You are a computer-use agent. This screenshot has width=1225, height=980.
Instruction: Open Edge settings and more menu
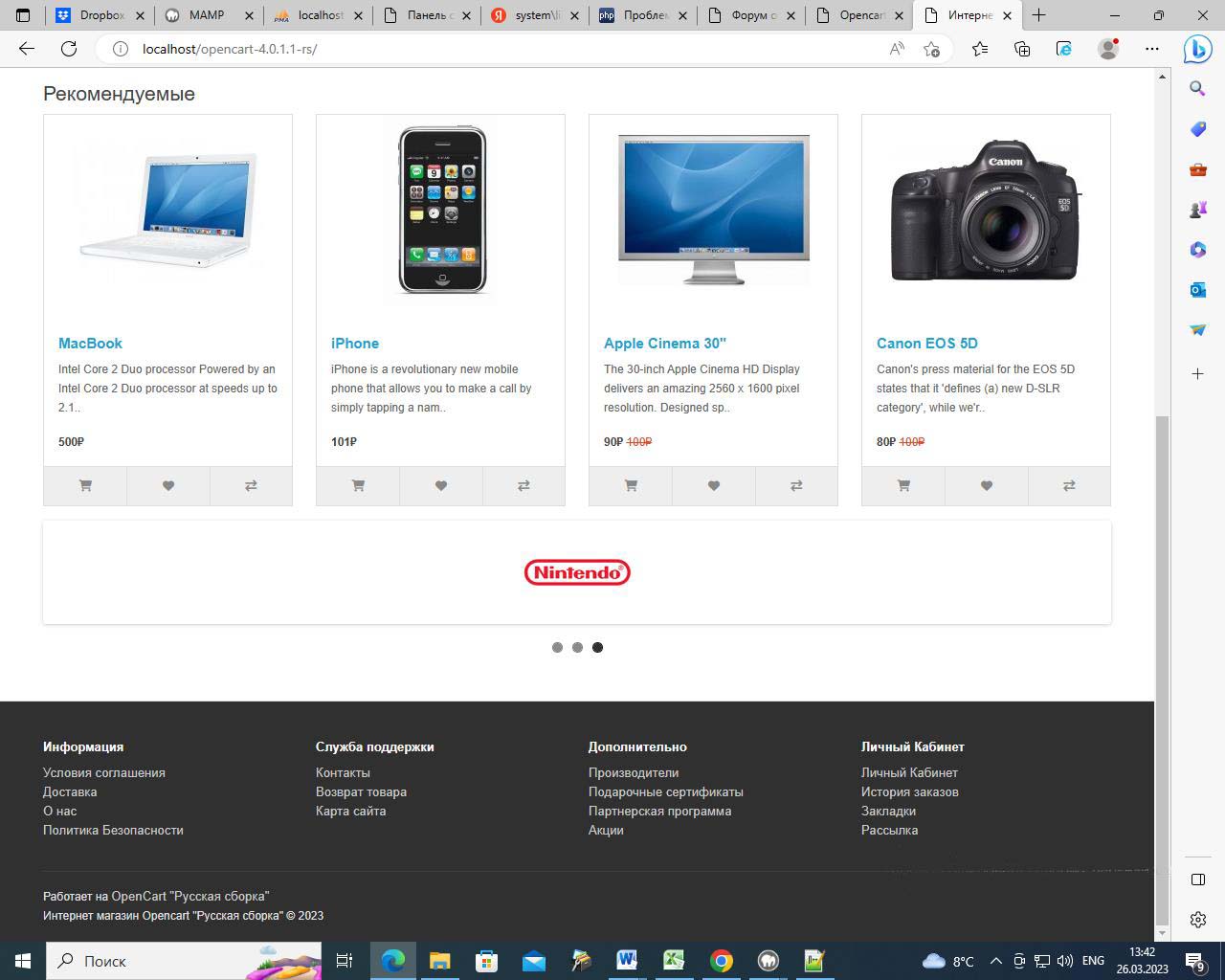1152,49
